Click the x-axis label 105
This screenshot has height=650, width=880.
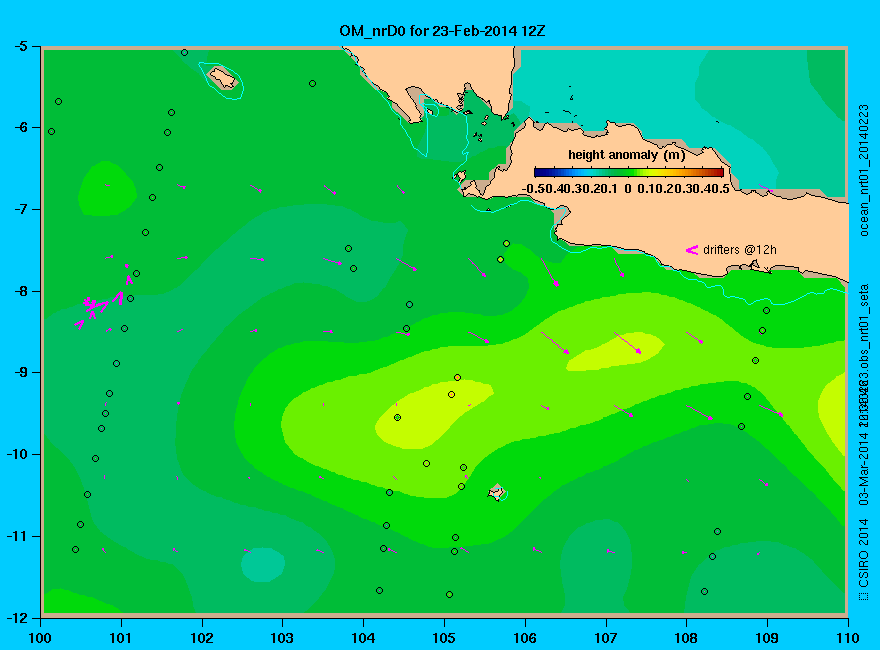(x=444, y=638)
